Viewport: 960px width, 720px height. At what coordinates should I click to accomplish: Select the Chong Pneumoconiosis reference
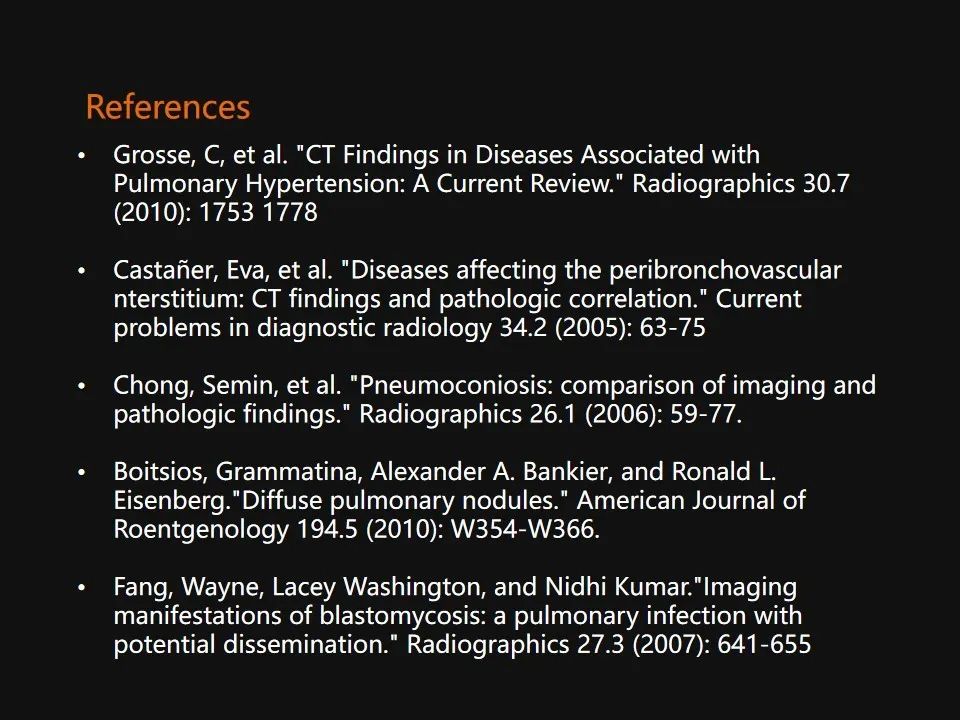pos(495,399)
